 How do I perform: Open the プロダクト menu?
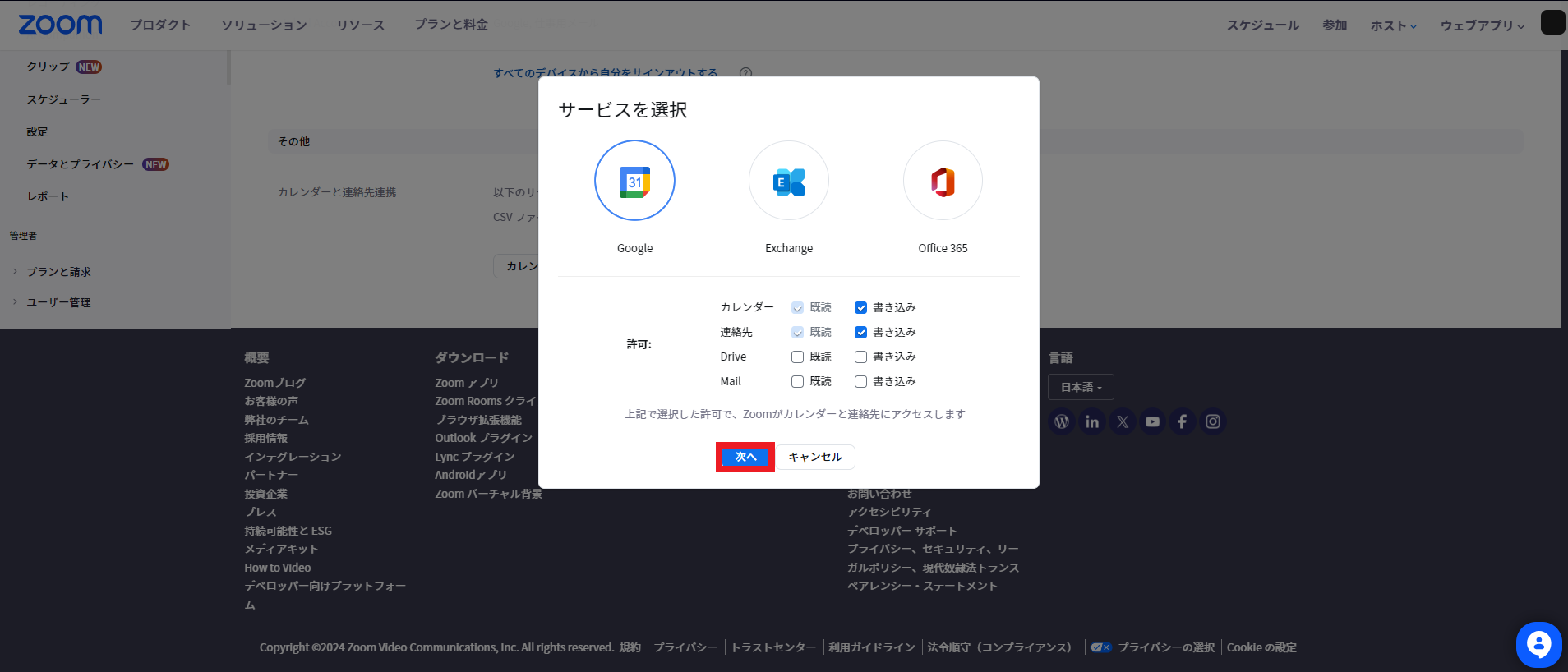160,25
